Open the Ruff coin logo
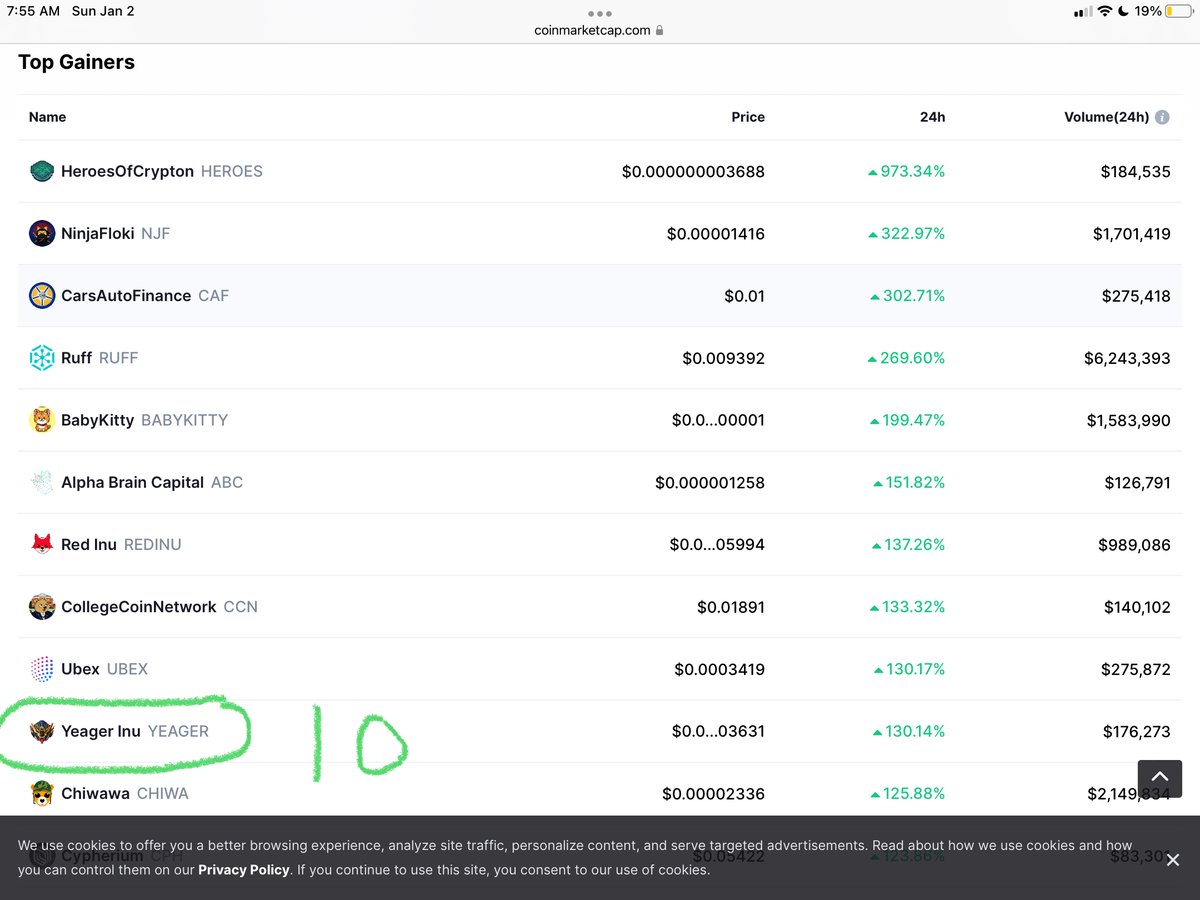Screen dimensions: 1200x900 (x=42, y=358)
